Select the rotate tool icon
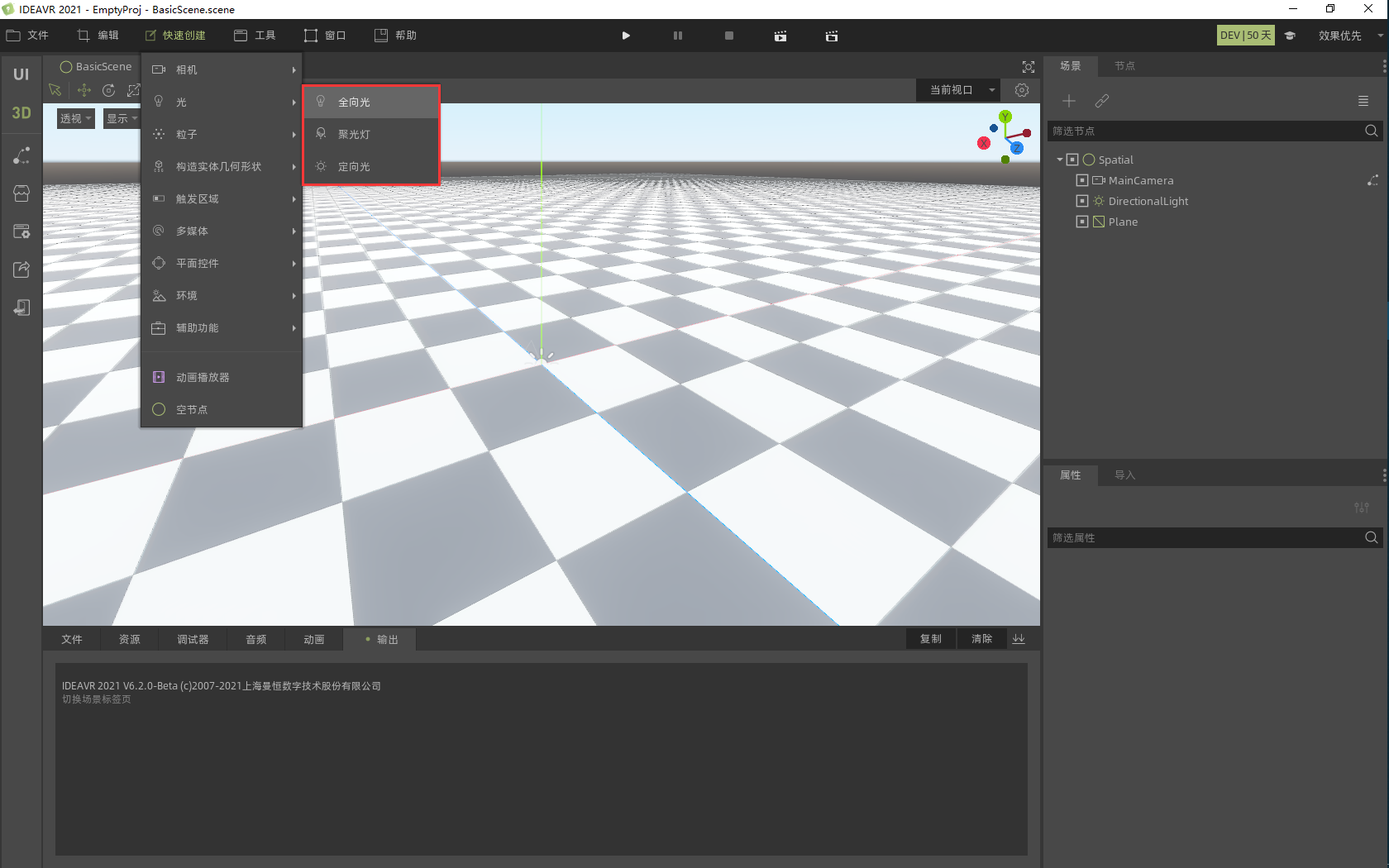Image resolution: width=1389 pixels, height=868 pixels. 108,90
